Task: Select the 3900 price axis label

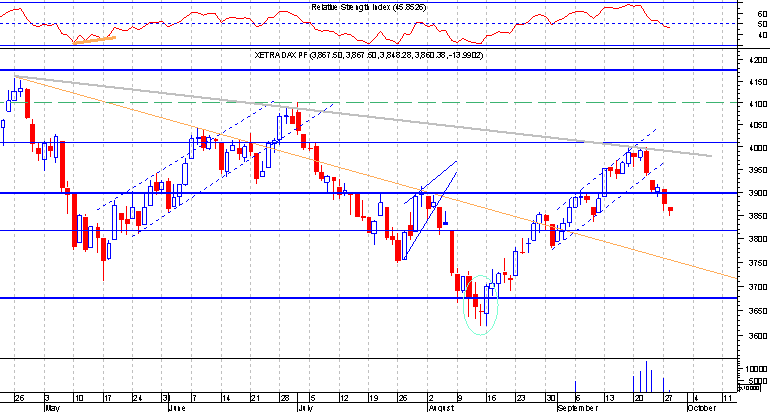Action: (x=758, y=193)
